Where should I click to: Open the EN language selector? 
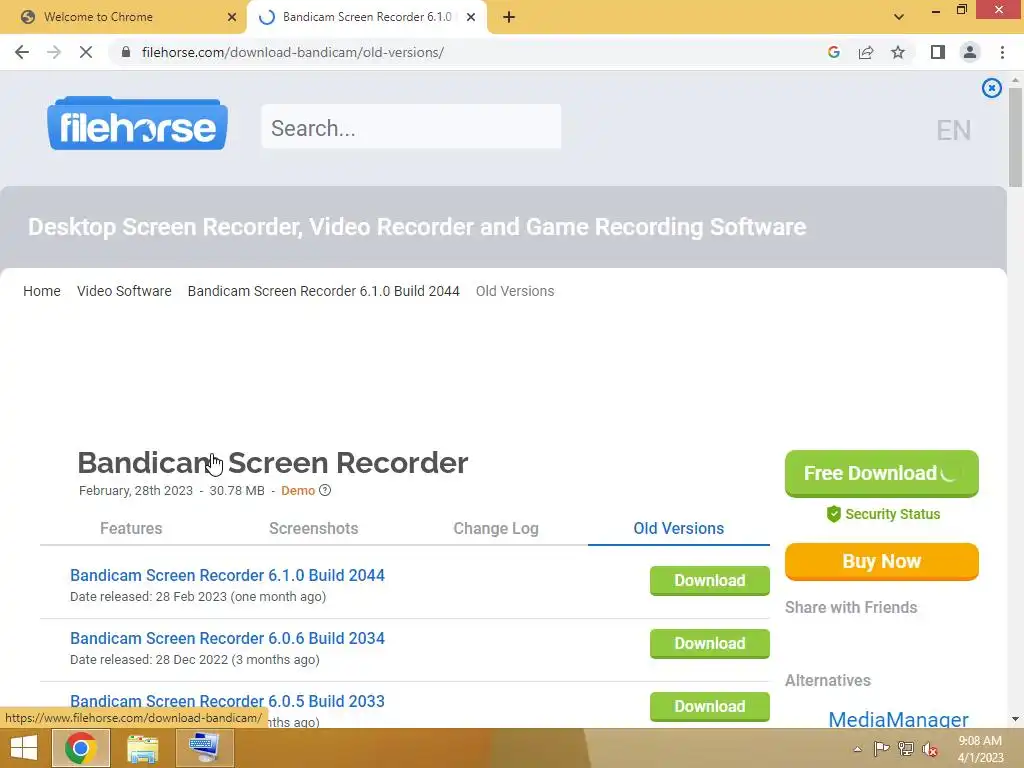pos(953,130)
